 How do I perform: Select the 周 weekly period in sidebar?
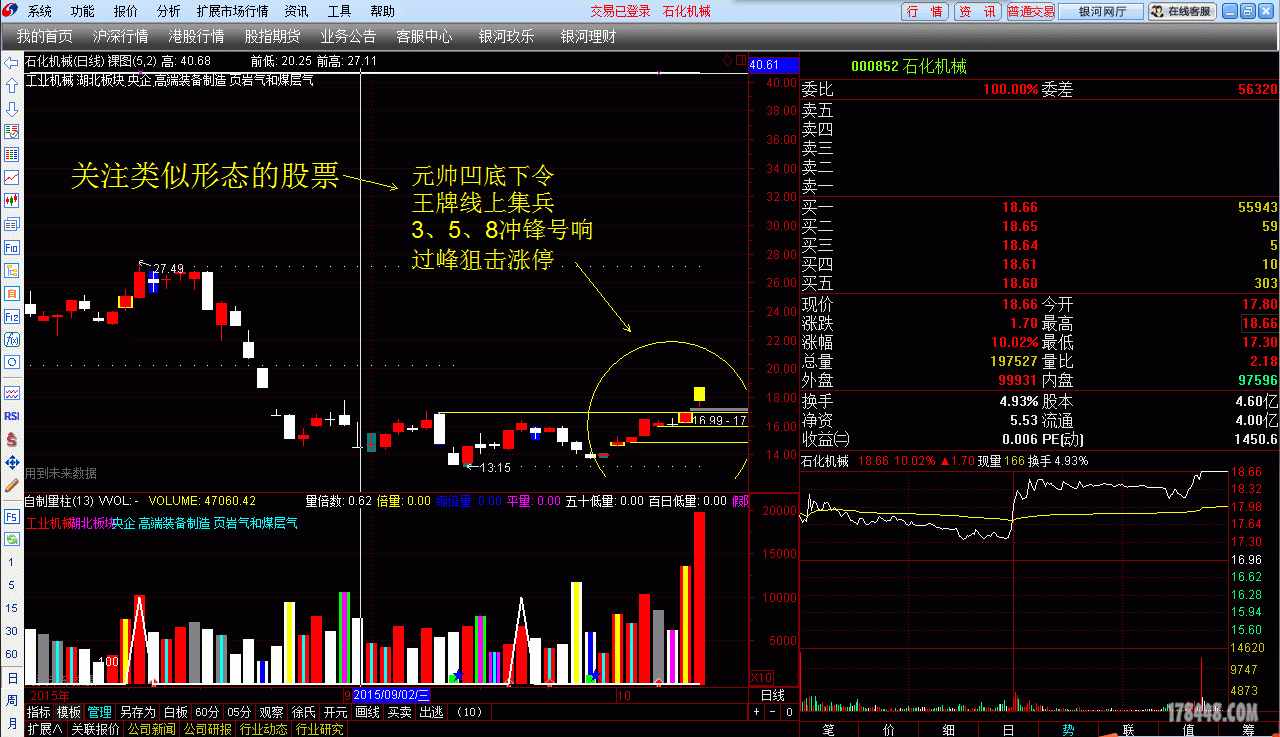12,700
